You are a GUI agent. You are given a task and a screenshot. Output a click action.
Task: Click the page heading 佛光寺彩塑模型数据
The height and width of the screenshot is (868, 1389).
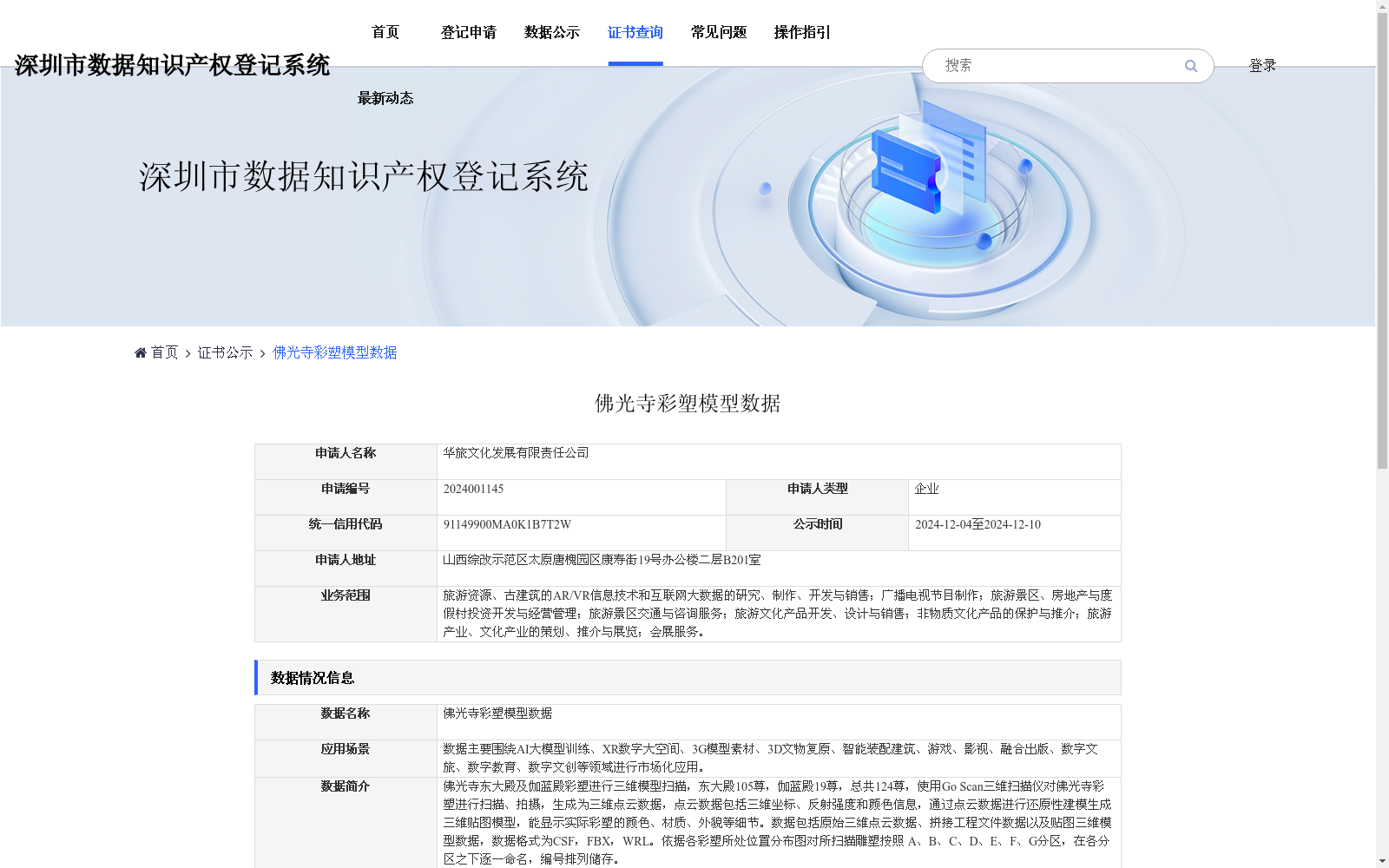[x=688, y=404]
